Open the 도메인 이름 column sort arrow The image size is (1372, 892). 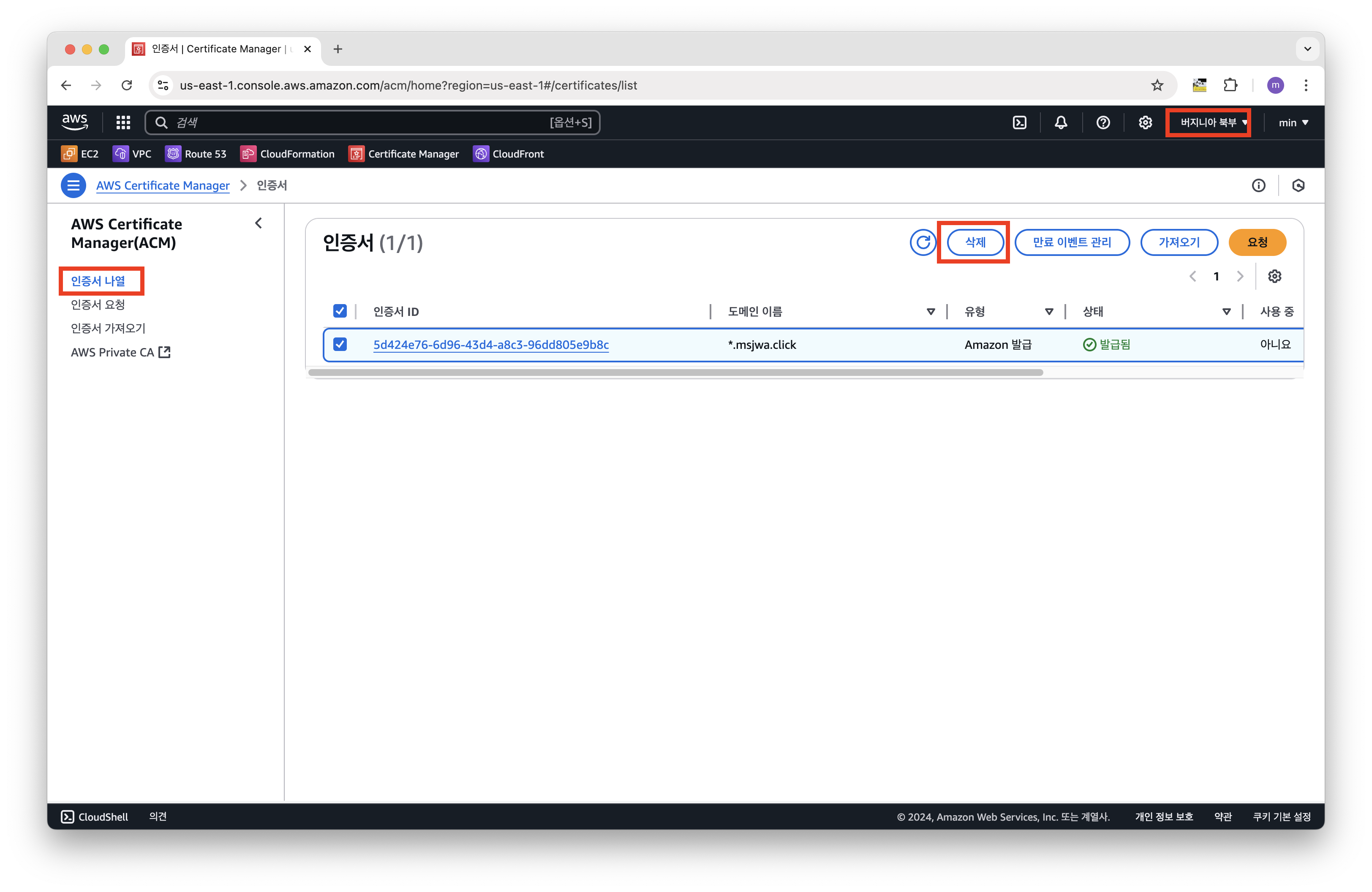[931, 312]
